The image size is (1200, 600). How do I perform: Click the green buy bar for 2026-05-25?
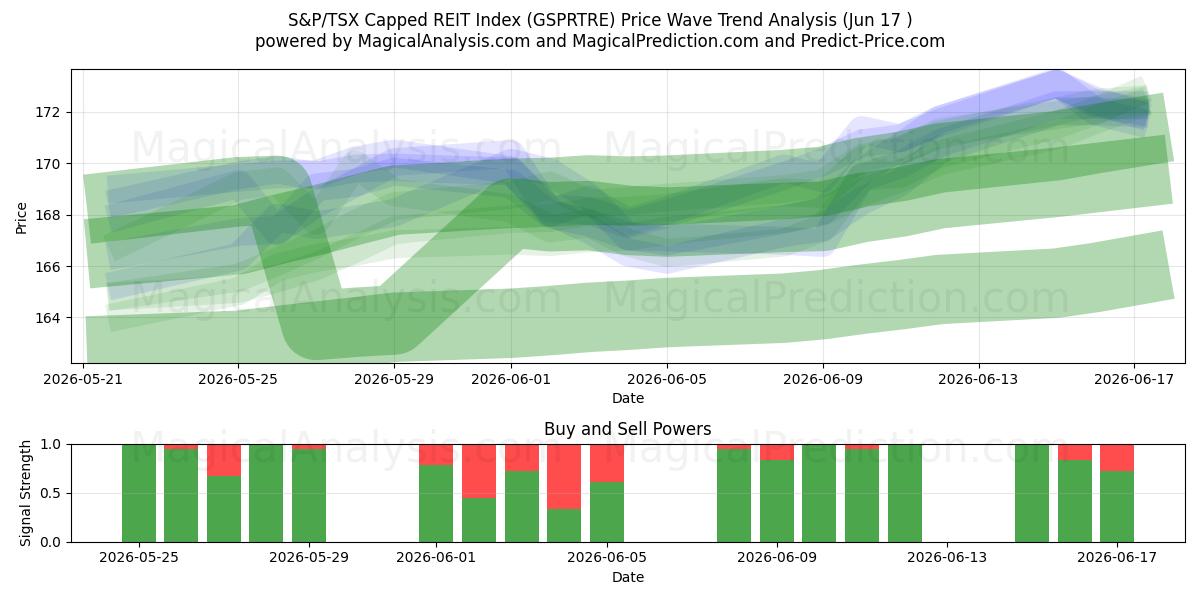pos(139,493)
